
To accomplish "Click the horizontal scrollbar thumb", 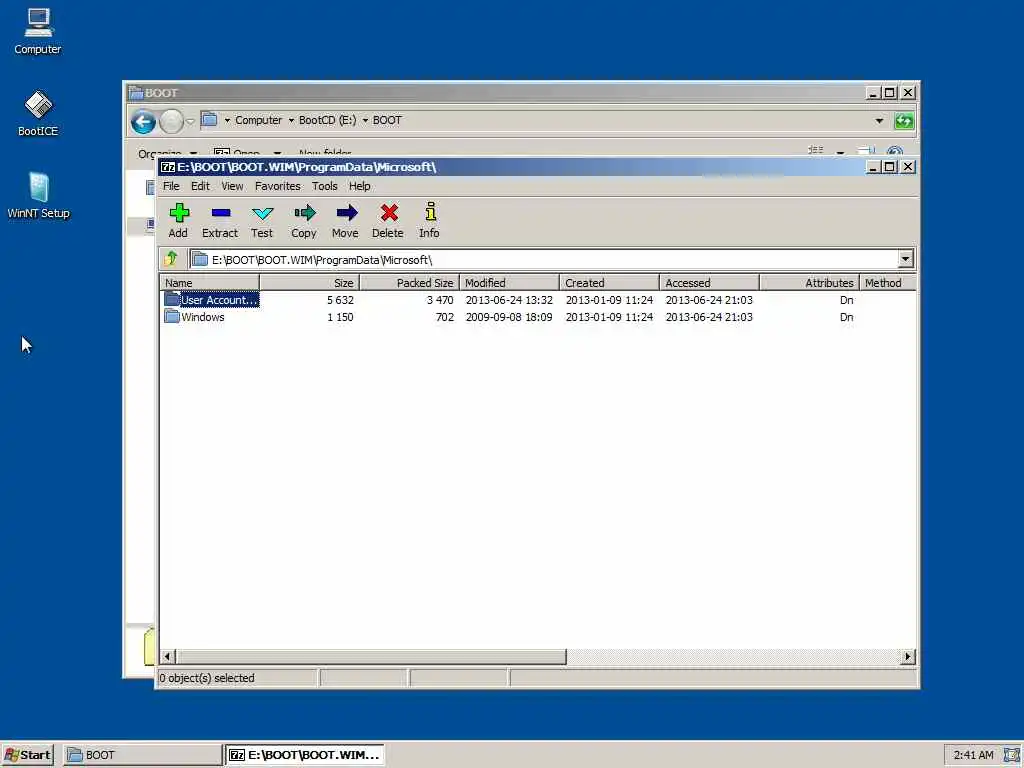I will (371, 656).
